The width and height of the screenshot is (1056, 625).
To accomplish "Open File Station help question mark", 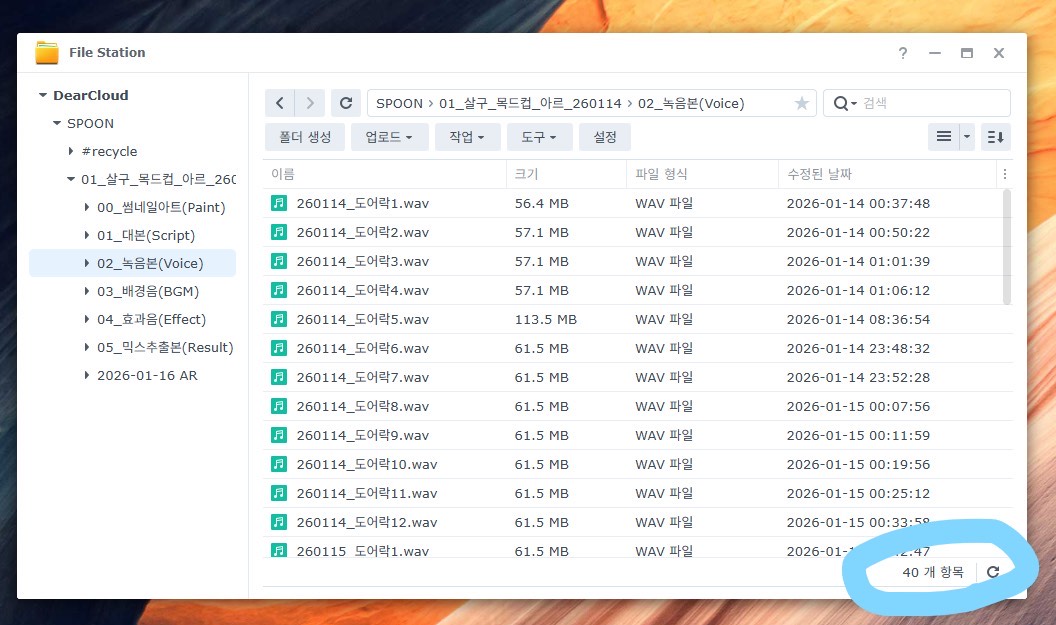I will (903, 53).
